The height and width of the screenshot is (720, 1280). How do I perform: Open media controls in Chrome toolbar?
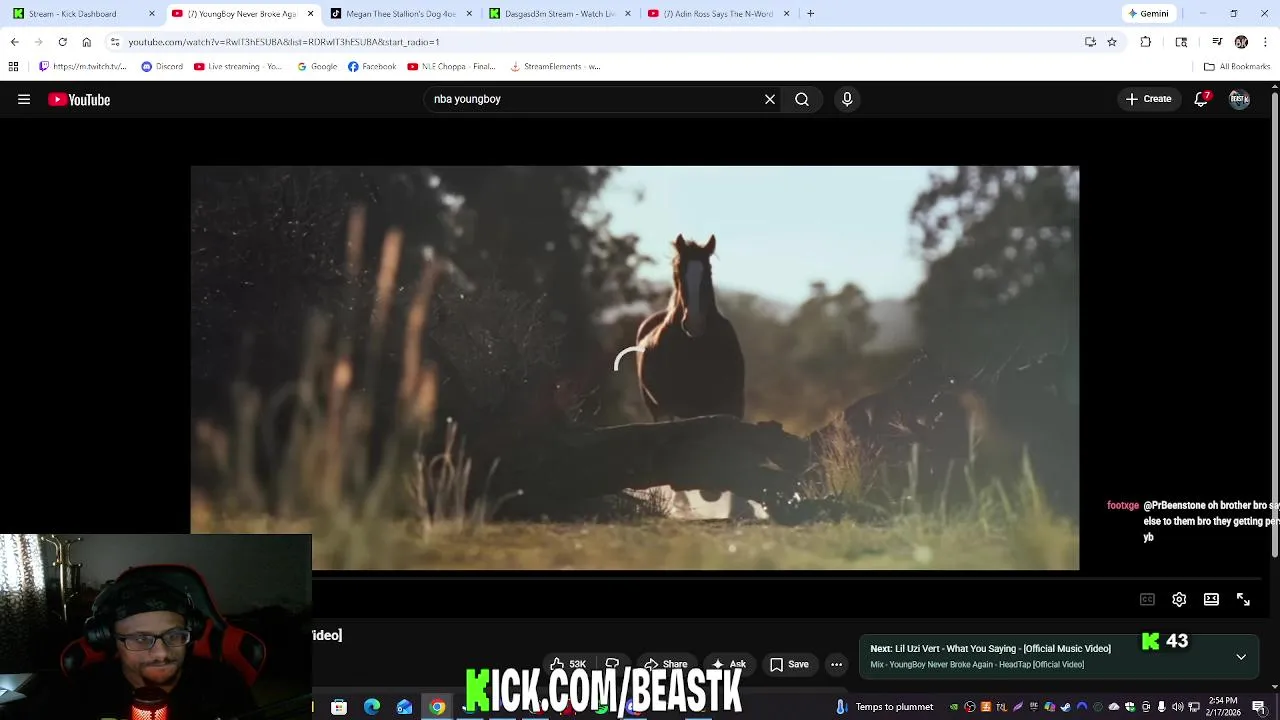click(x=1217, y=42)
